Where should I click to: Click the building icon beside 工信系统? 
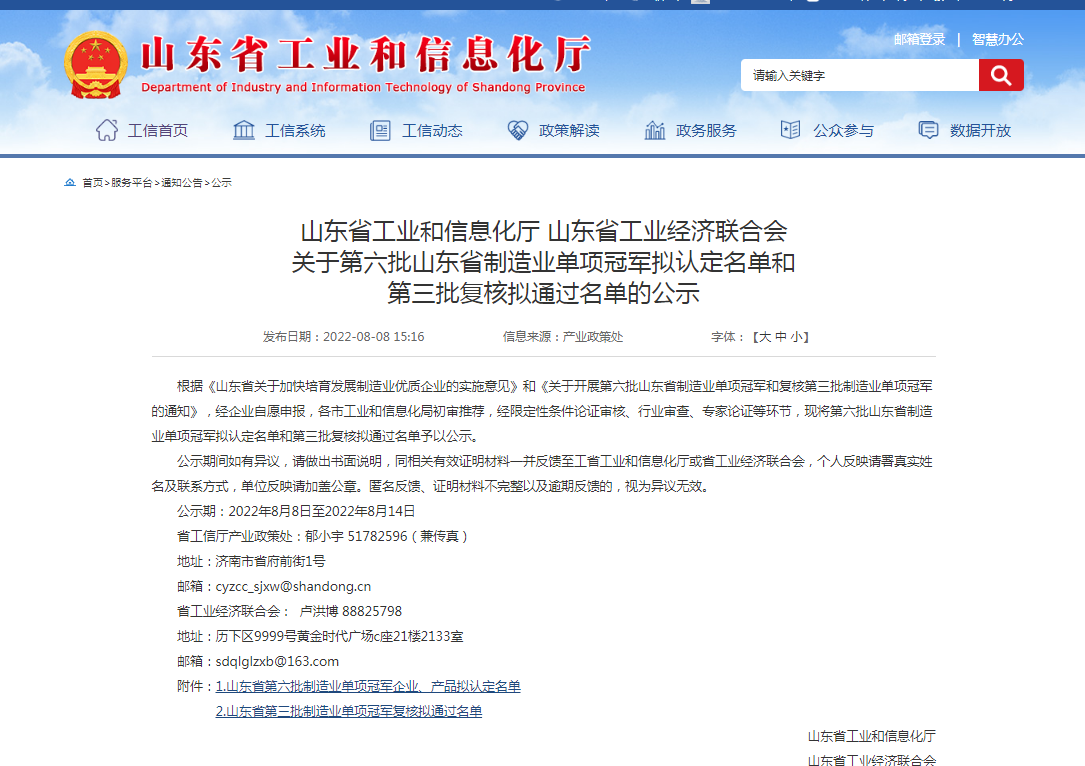click(244, 130)
